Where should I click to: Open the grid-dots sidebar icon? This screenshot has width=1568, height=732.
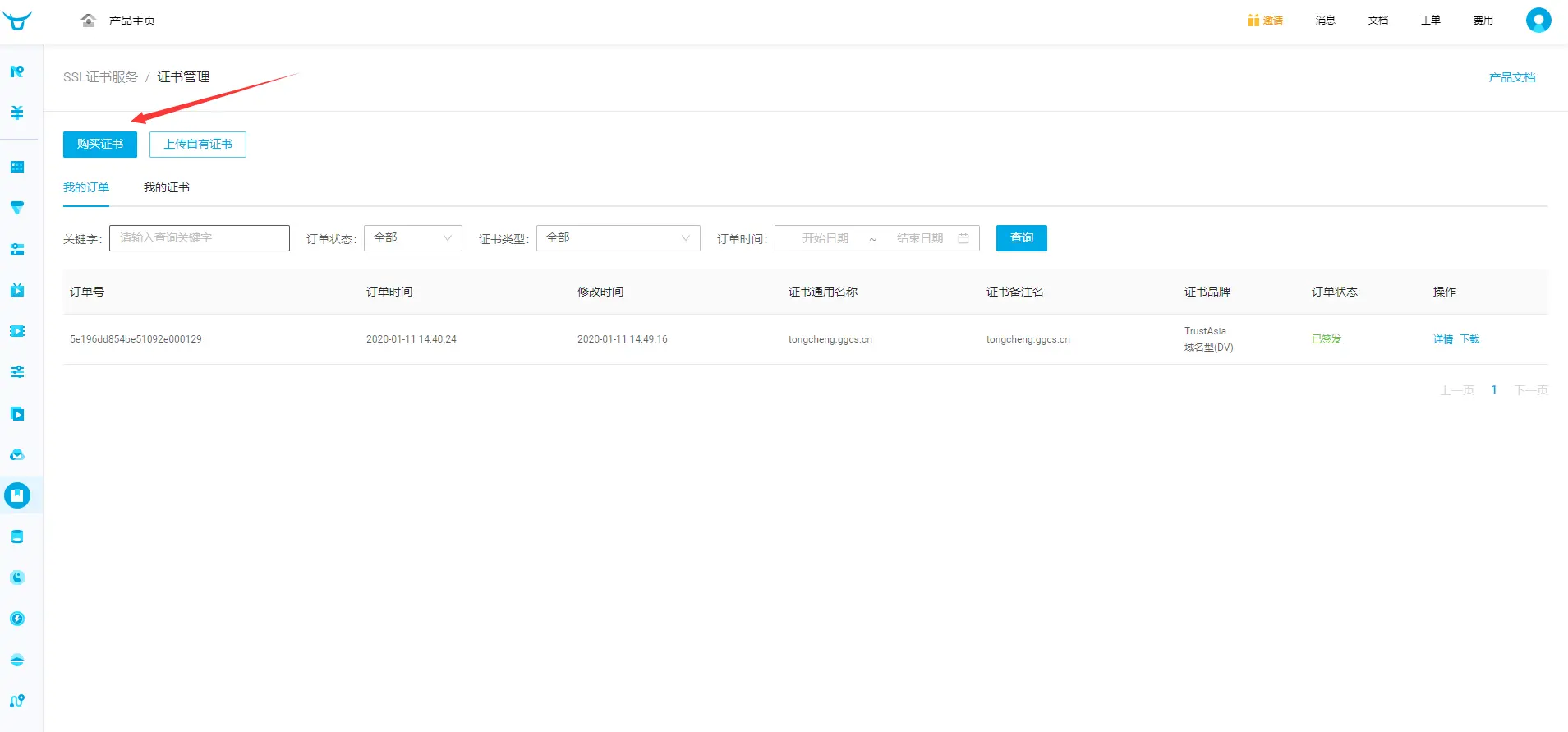17,167
